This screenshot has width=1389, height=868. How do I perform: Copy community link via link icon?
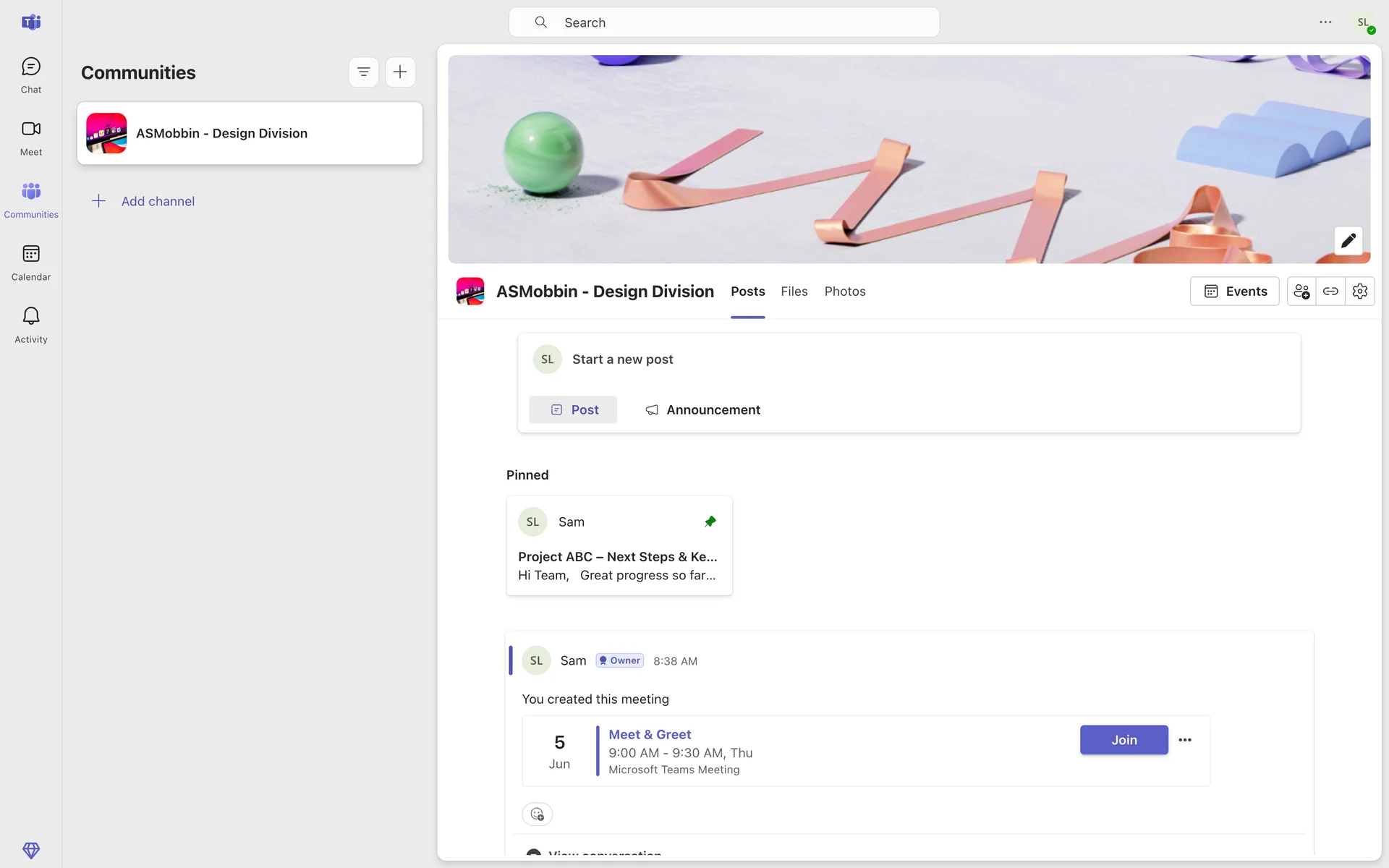click(x=1330, y=292)
